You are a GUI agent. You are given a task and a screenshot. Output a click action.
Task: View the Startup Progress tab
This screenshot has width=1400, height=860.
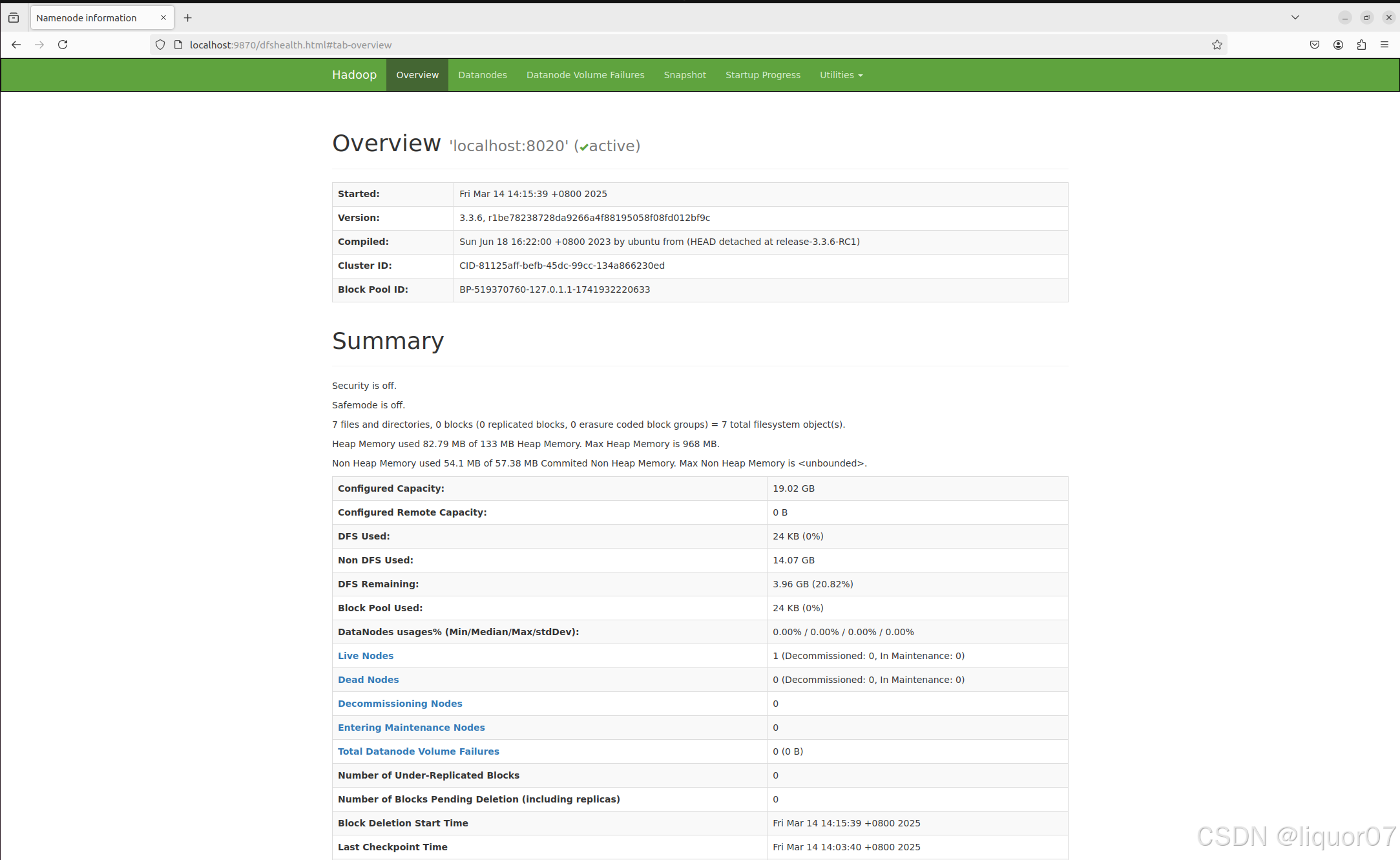[x=762, y=75]
